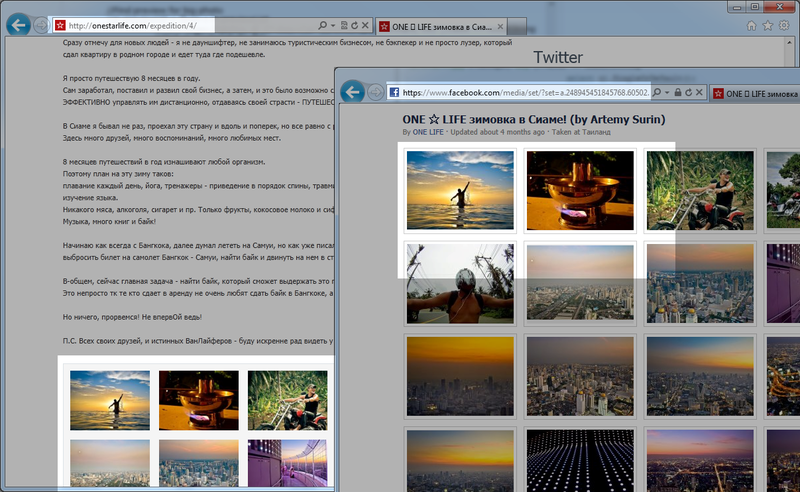Screen dimensions: 800x492
Task: Open Facebook black dotted lights pattern photo
Action: [580, 459]
